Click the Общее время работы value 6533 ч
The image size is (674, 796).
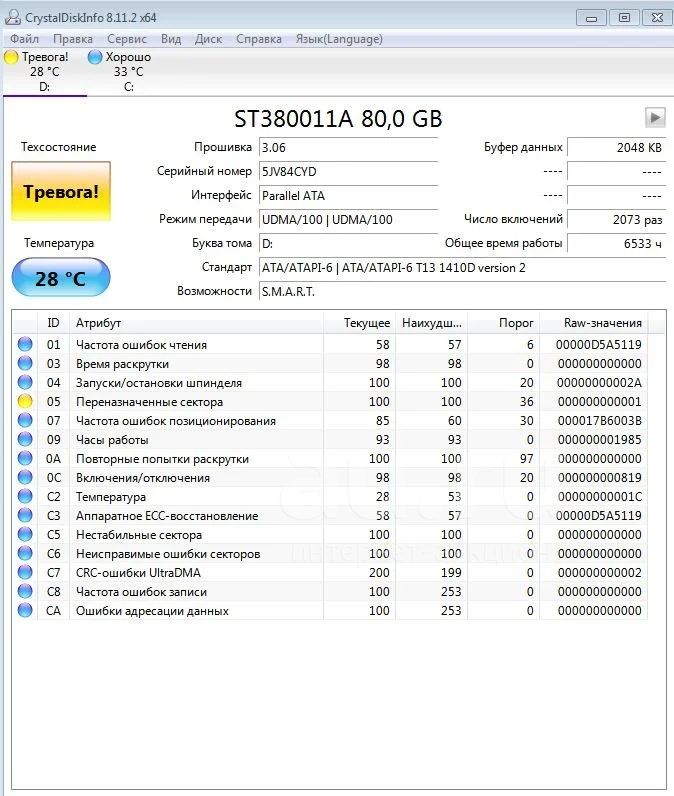pos(617,243)
